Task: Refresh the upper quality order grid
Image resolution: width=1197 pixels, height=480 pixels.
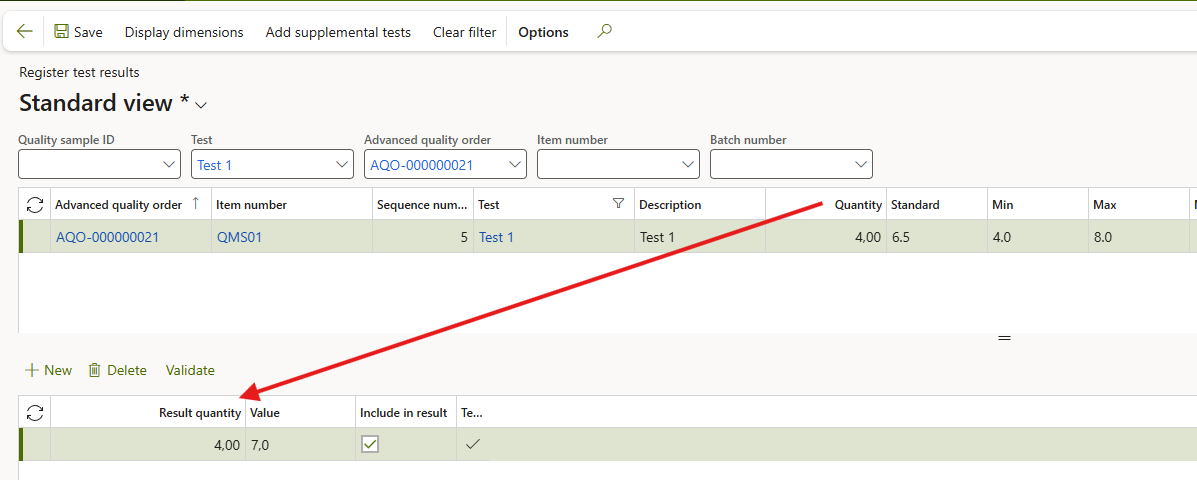Action: point(35,205)
